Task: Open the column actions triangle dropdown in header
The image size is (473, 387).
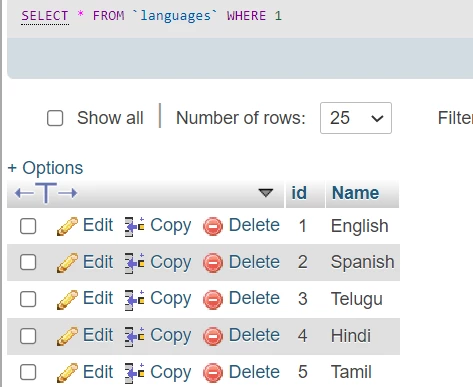Action: [x=266, y=193]
